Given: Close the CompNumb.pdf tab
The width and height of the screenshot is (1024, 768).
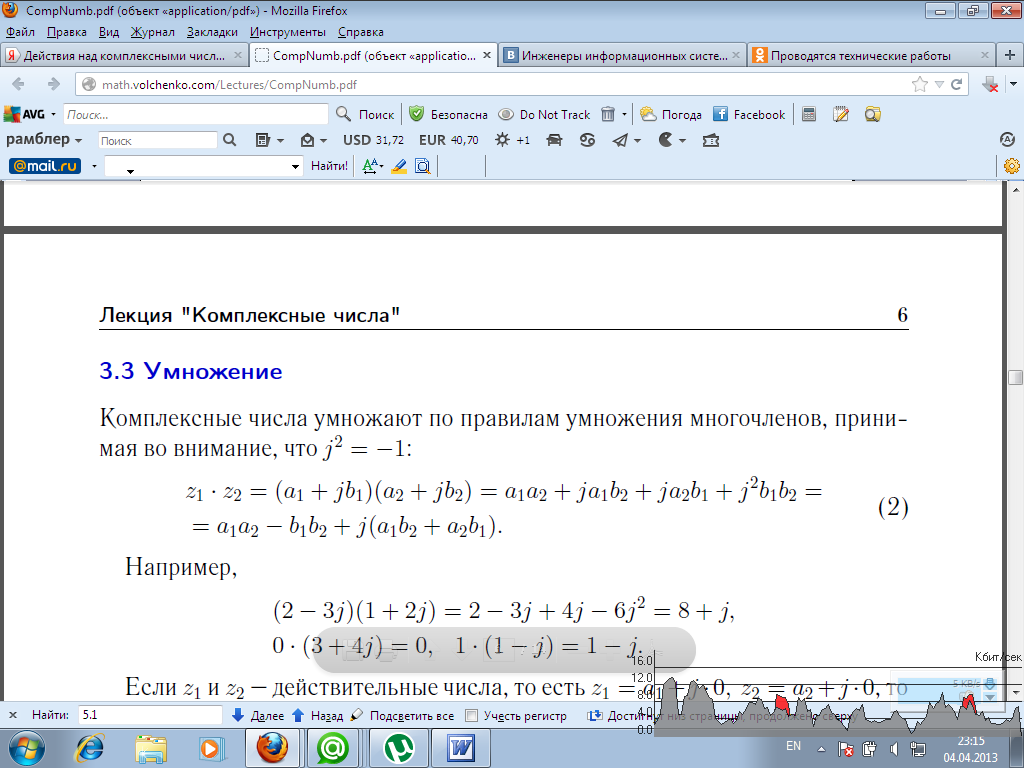Looking at the screenshot, I should tap(487, 56).
